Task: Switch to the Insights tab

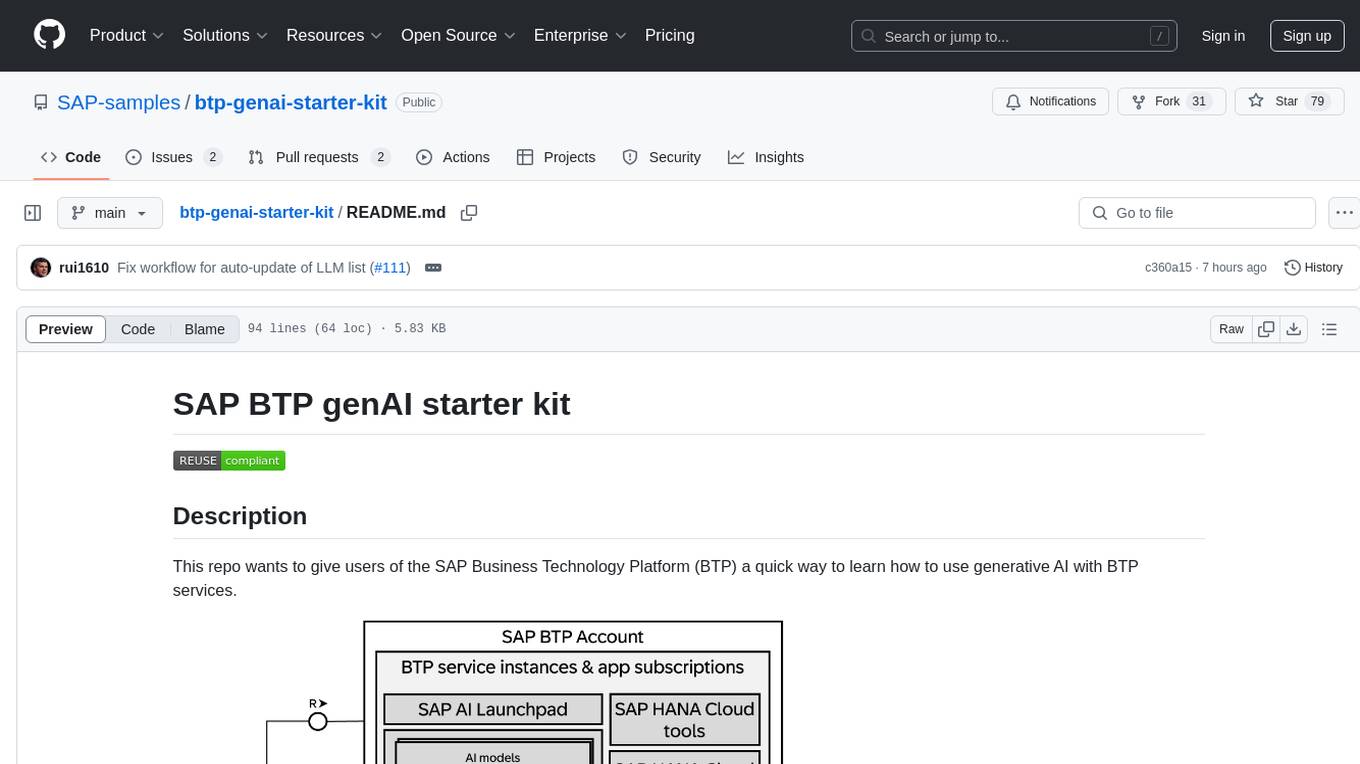Action: pyautogui.click(x=766, y=157)
